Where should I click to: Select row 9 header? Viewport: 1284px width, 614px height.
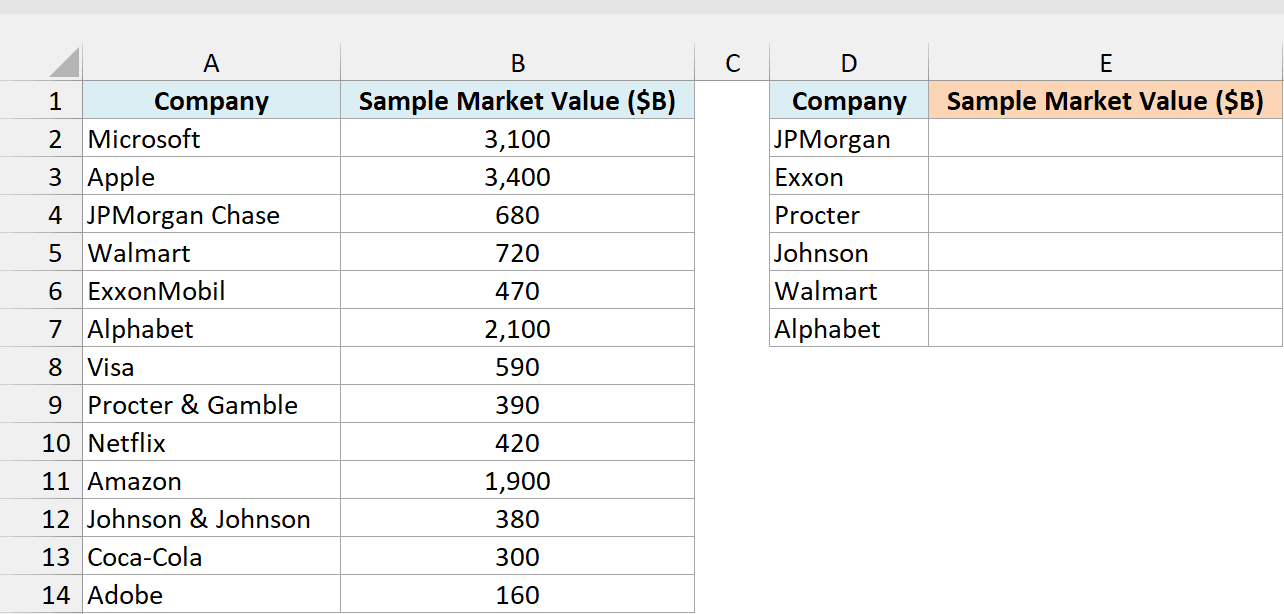point(41,405)
